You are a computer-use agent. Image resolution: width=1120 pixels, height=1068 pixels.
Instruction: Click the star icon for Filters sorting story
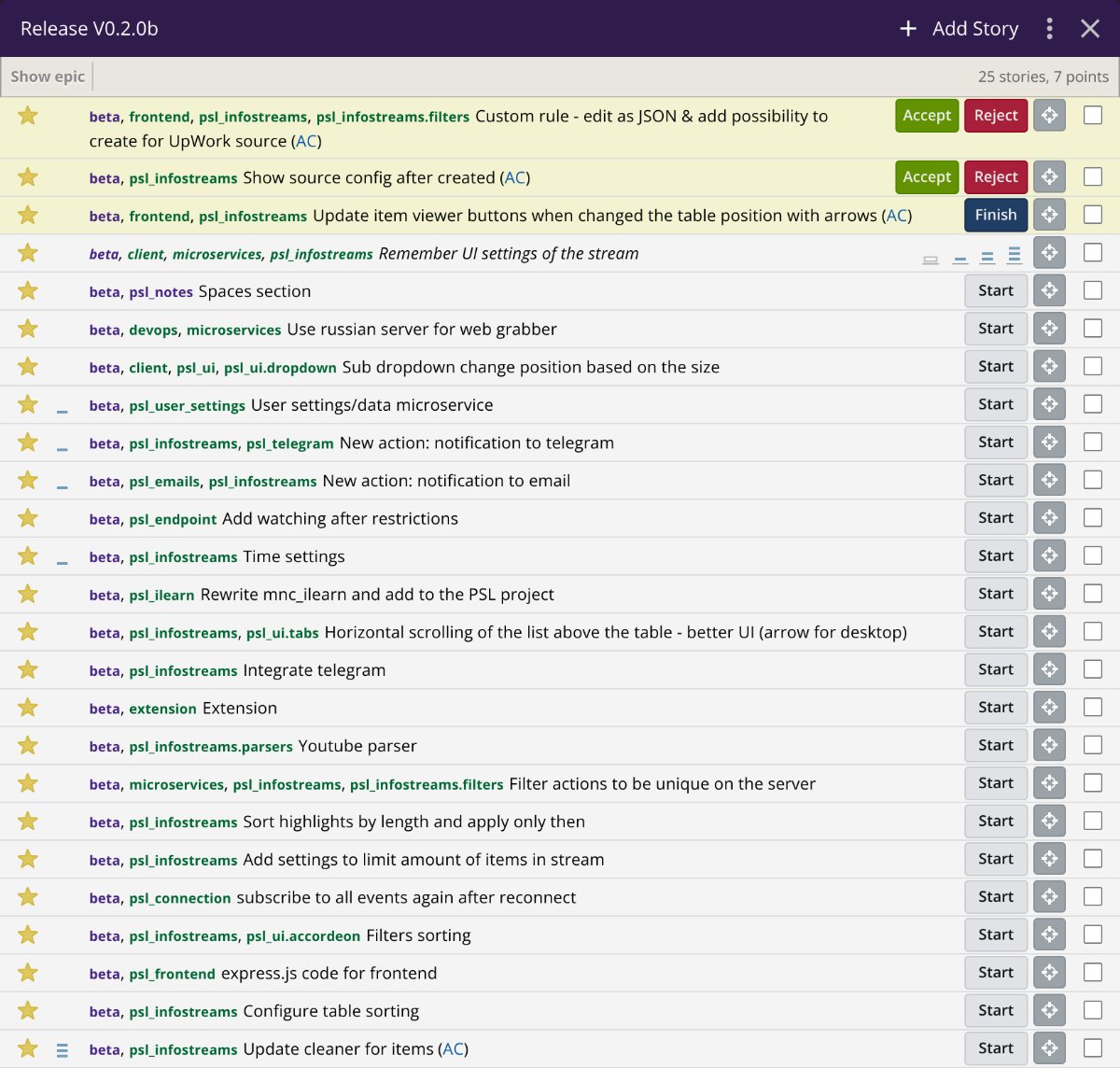tap(28, 935)
